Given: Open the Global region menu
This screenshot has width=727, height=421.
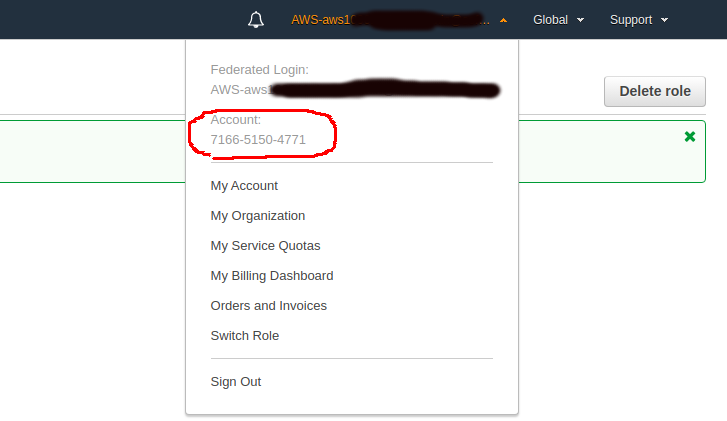Looking at the screenshot, I should pyautogui.click(x=551, y=20).
